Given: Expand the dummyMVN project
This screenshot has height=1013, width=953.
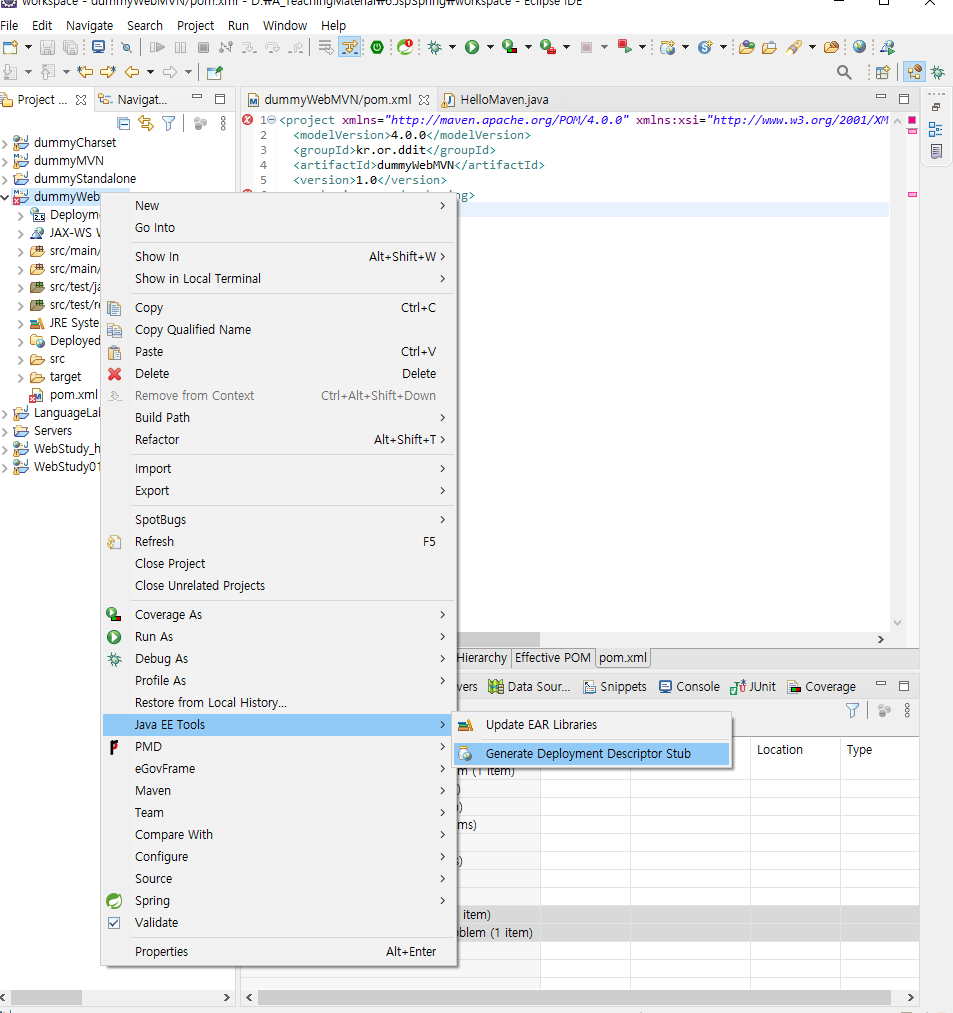Looking at the screenshot, I should pos(5,161).
